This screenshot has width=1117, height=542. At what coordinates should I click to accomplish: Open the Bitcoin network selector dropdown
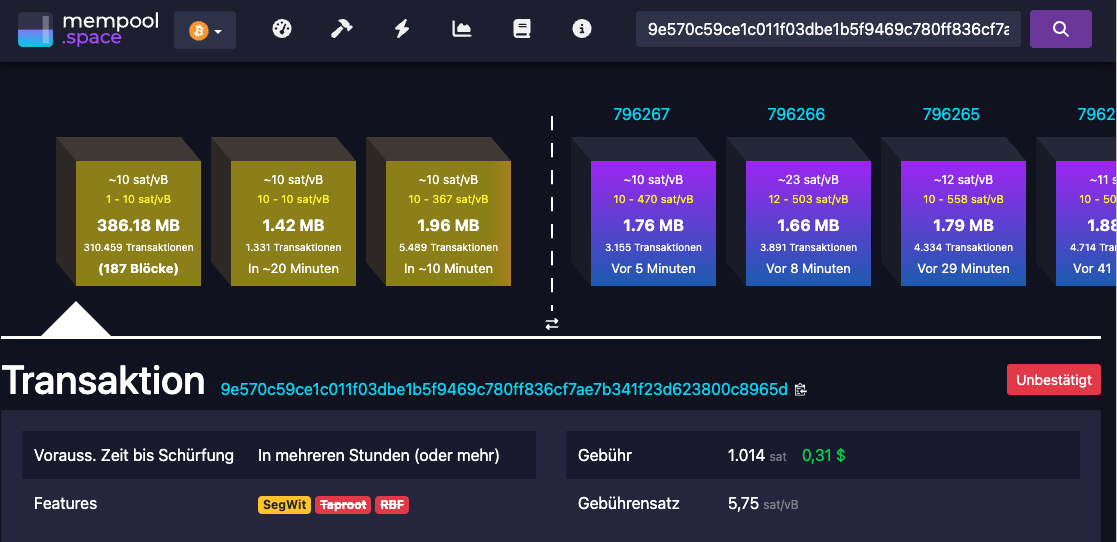point(205,31)
